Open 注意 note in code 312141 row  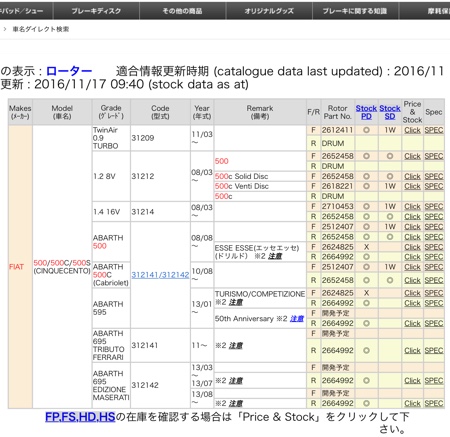(x=236, y=346)
